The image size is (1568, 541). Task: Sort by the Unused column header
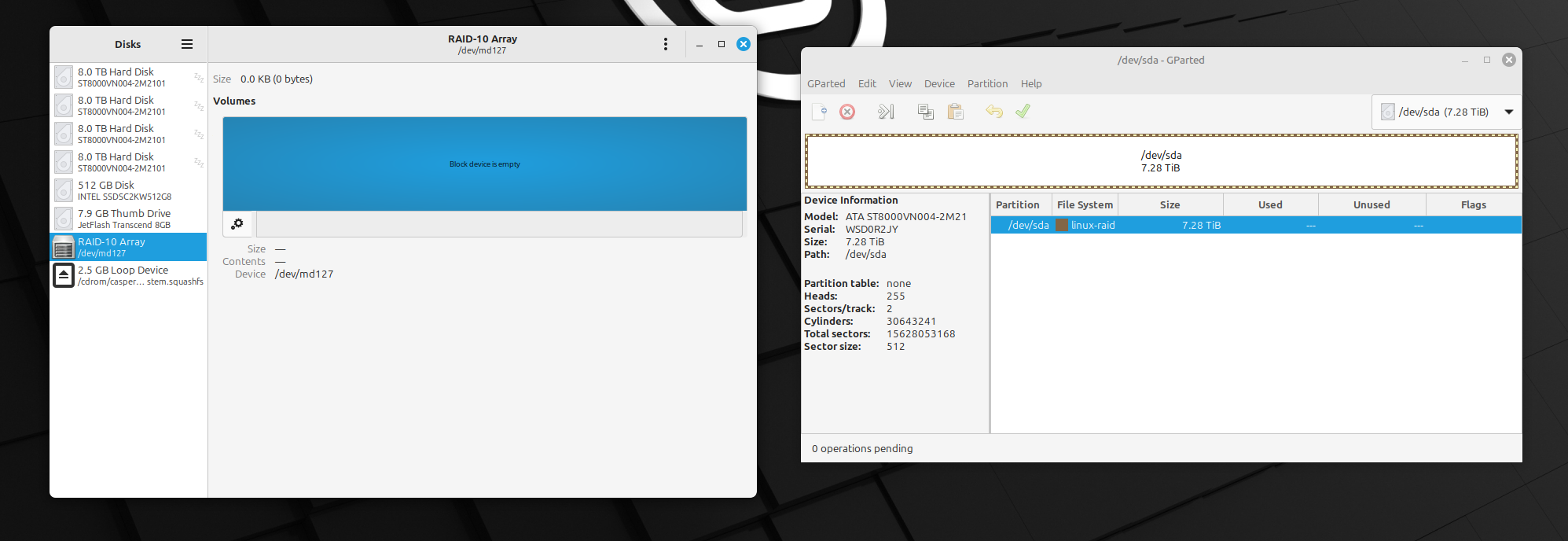(x=1372, y=204)
